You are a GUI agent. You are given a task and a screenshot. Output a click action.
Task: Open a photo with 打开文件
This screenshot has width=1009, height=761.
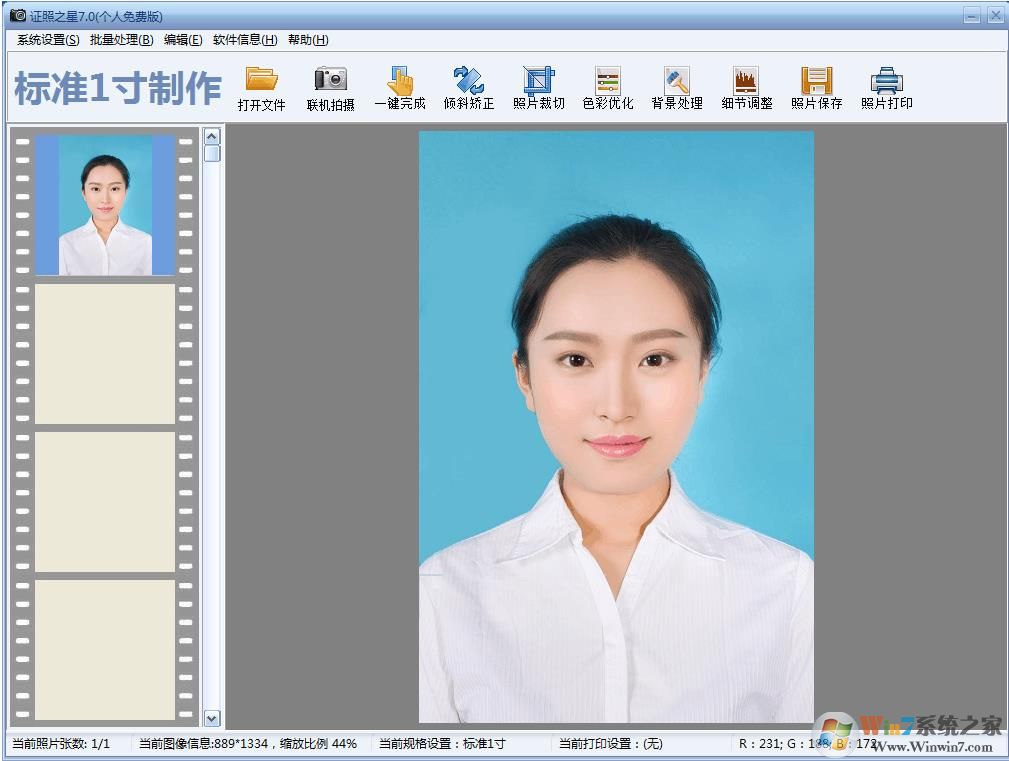(x=261, y=88)
